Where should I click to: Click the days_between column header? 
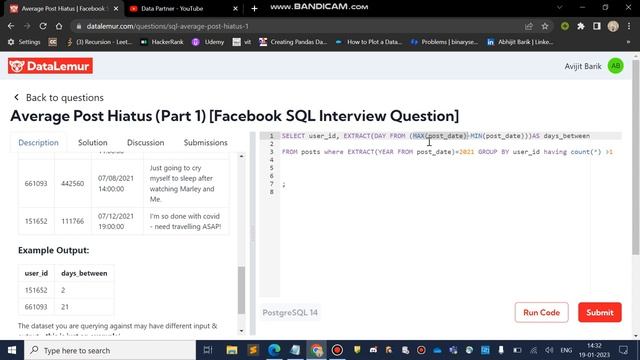(x=84, y=273)
